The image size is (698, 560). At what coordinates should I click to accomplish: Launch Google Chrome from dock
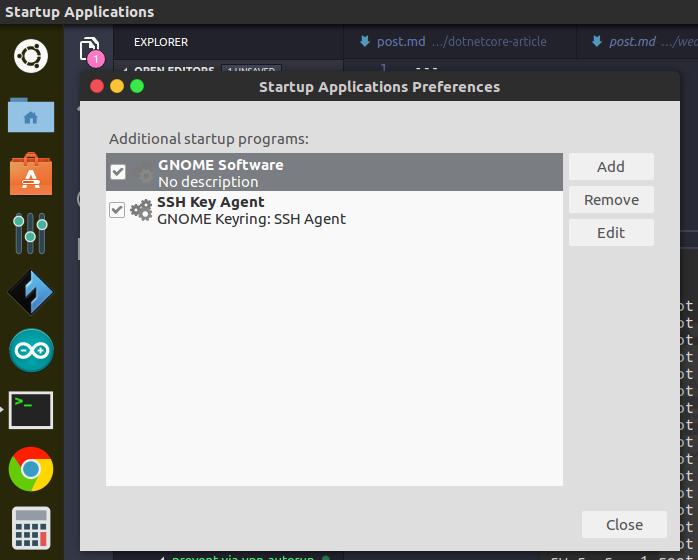(x=31, y=469)
